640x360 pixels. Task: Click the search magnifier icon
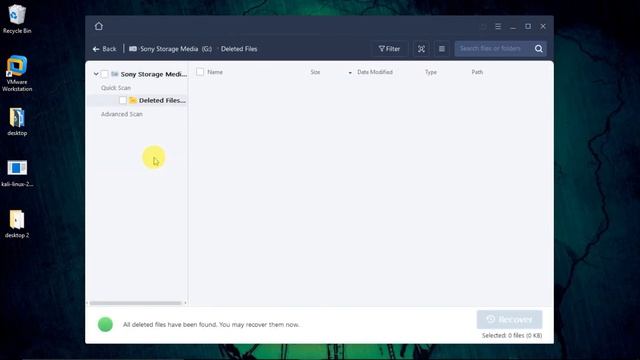pyautogui.click(x=539, y=49)
